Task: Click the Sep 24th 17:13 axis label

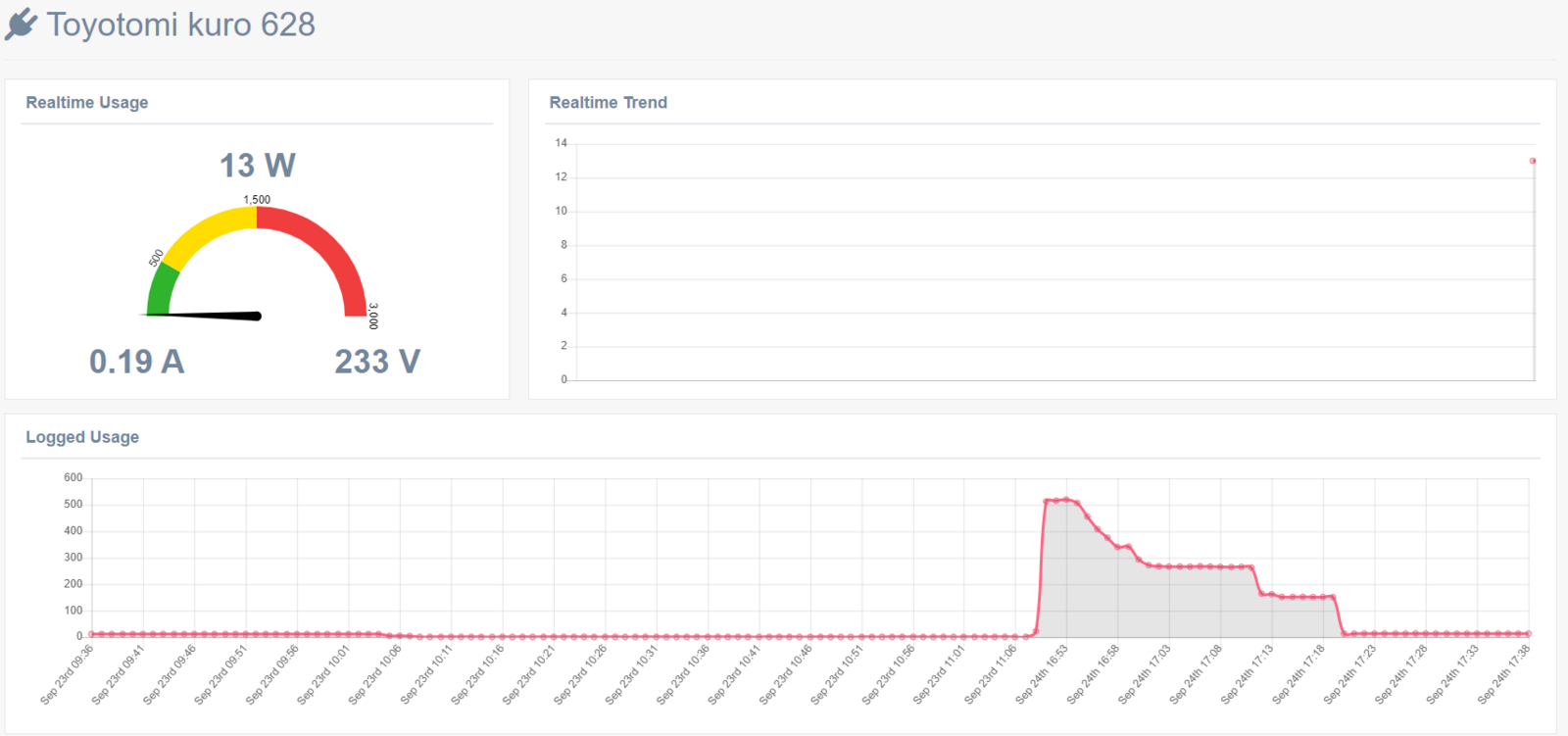Action: pos(1248,674)
